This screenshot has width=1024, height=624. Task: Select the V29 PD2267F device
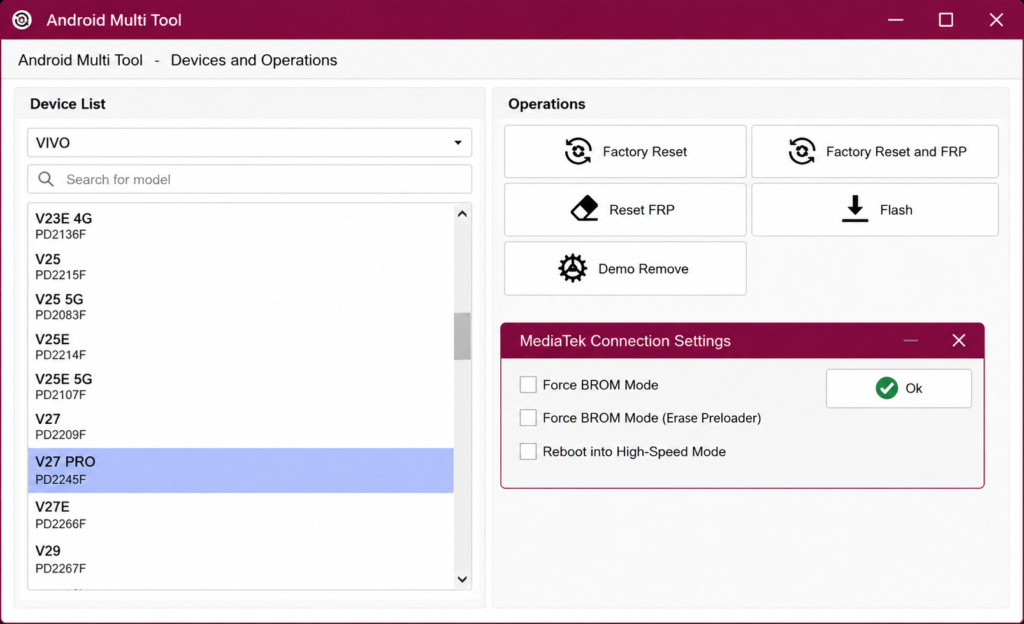point(241,559)
